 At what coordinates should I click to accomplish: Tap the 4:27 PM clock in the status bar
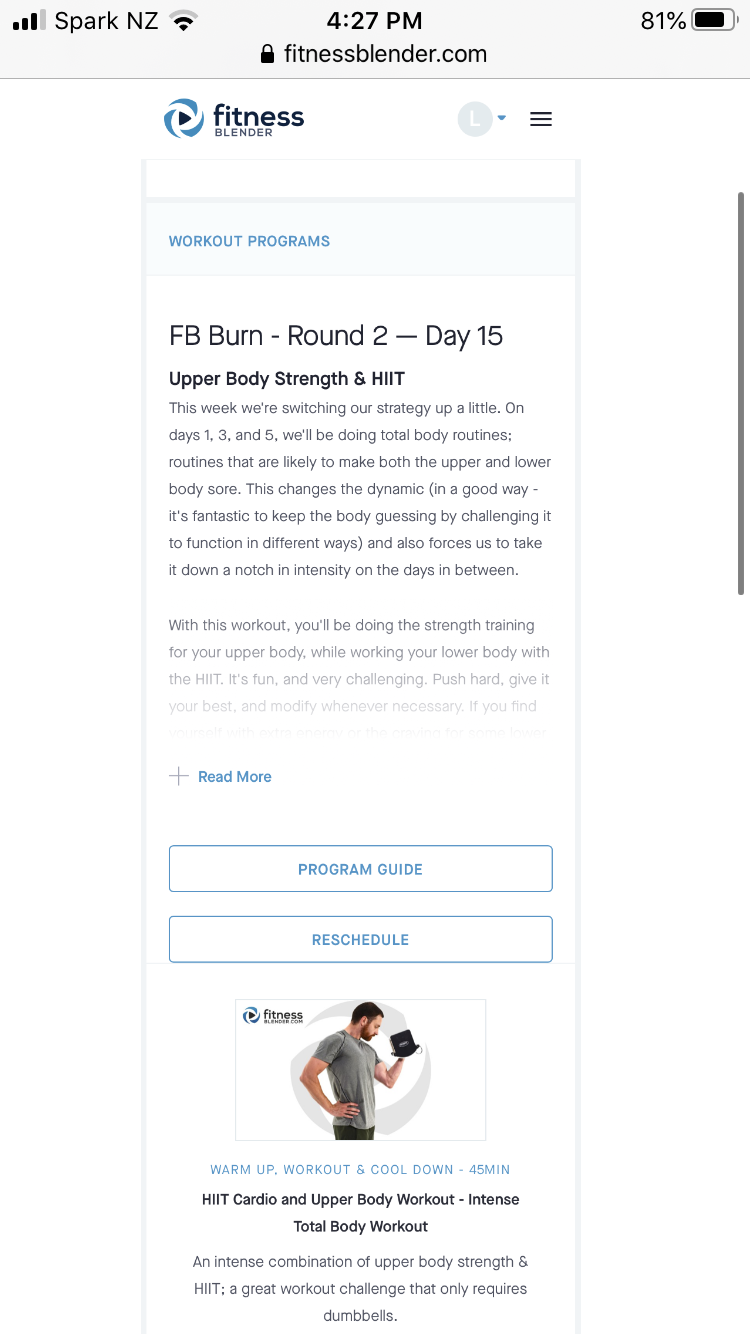(x=375, y=20)
